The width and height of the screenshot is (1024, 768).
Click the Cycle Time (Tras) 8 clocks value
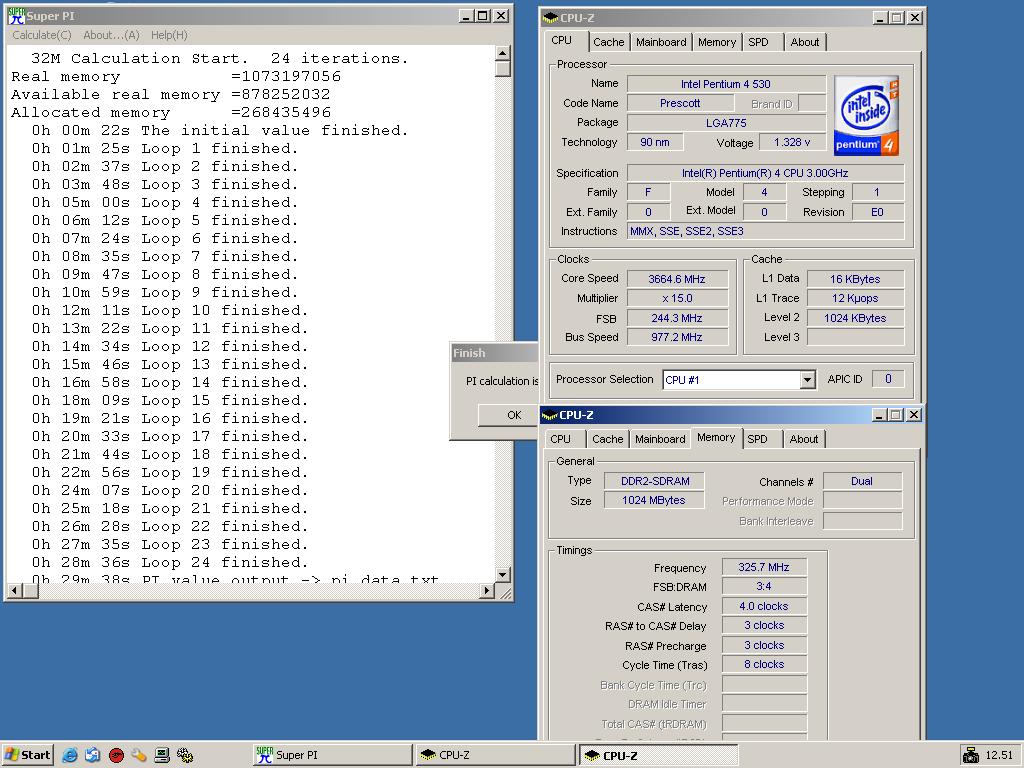(x=764, y=664)
